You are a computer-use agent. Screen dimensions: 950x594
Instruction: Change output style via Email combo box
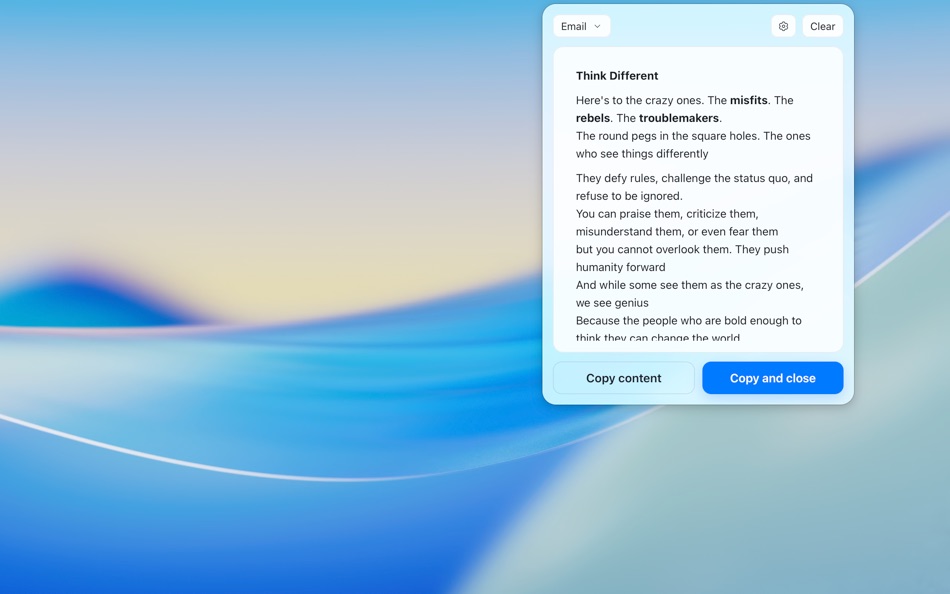tap(581, 26)
